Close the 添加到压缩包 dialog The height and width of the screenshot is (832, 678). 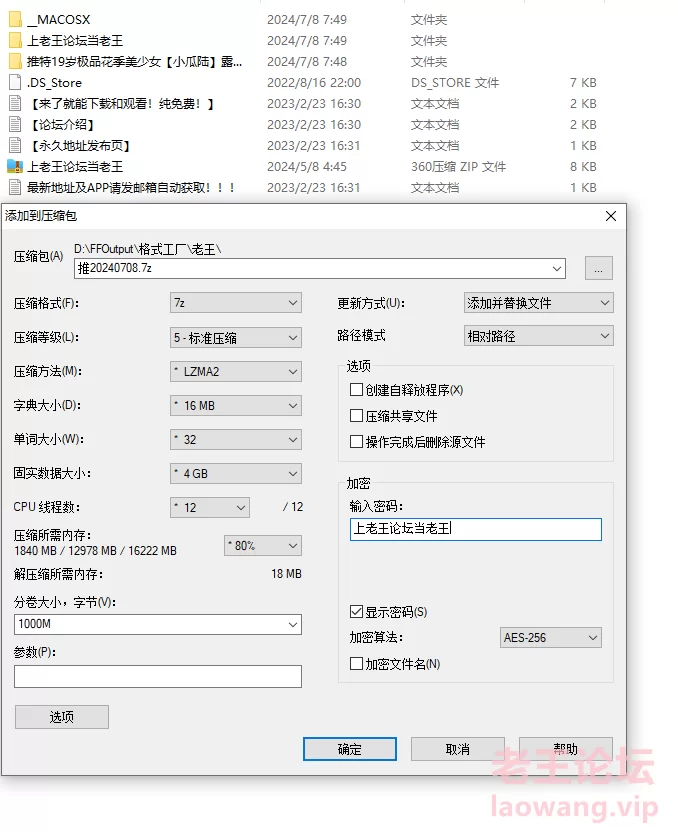click(611, 216)
